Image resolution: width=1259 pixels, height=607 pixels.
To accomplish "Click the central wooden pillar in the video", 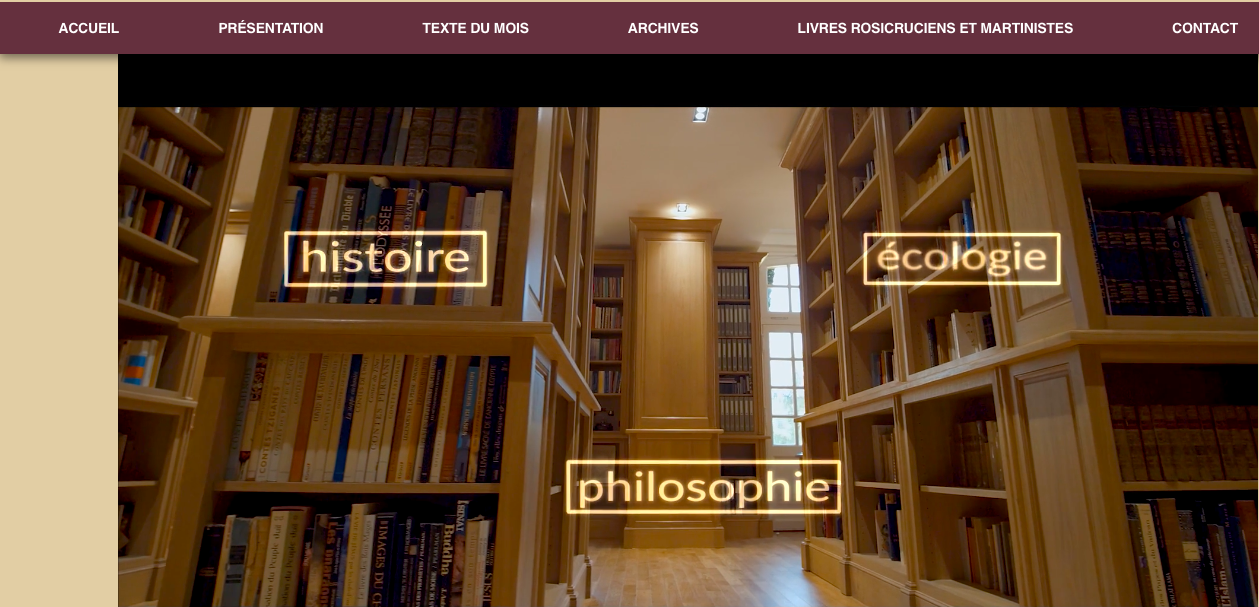I will (x=675, y=330).
